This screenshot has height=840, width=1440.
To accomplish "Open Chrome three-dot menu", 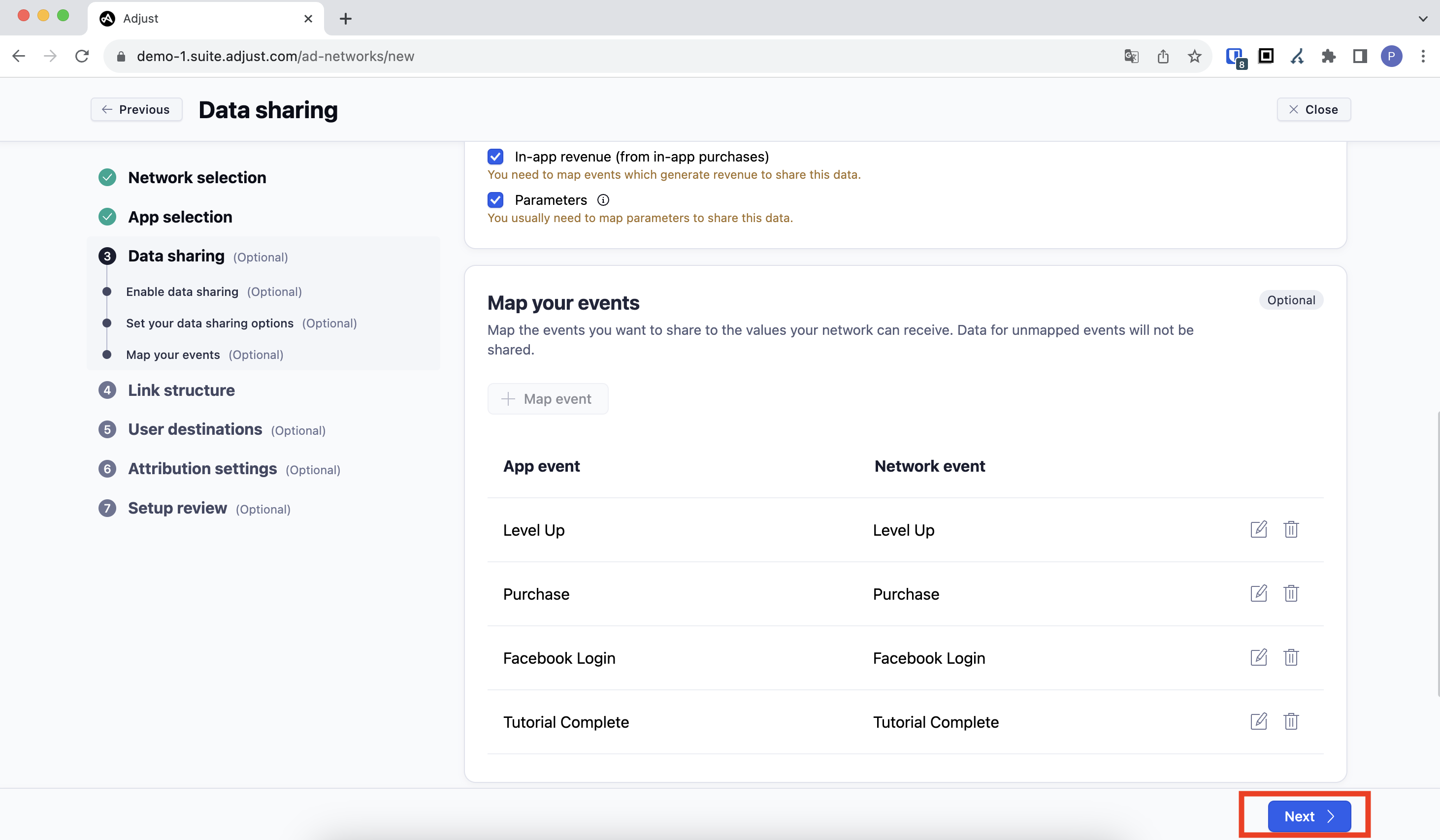I will 1423,56.
